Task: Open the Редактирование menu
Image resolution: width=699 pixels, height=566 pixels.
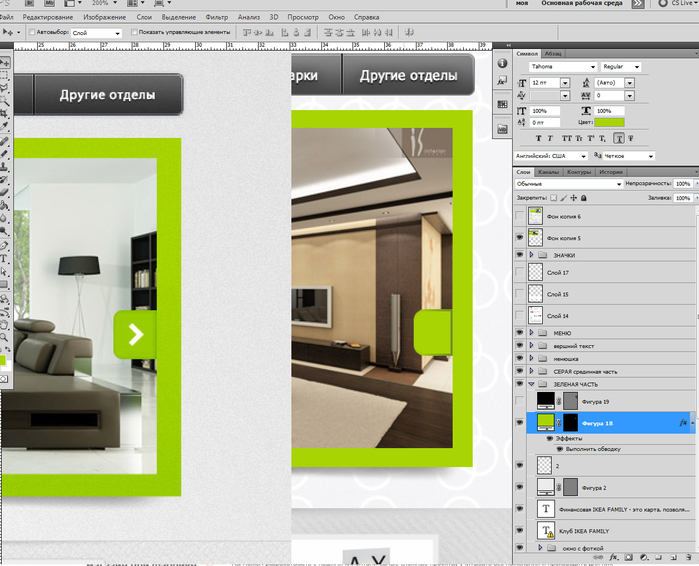Action: (x=48, y=17)
